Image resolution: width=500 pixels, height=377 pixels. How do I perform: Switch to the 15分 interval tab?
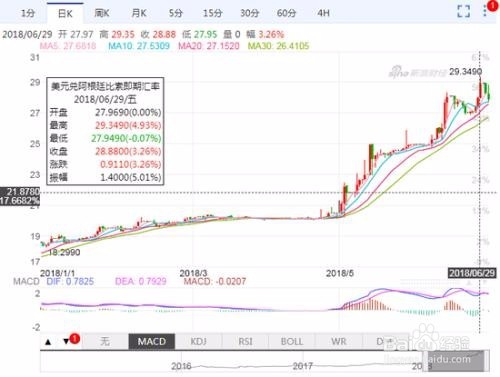click(213, 13)
